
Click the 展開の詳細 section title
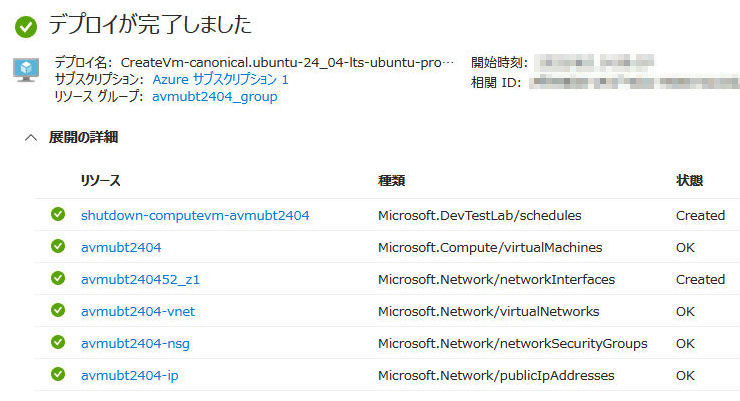(x=84, y=137)
